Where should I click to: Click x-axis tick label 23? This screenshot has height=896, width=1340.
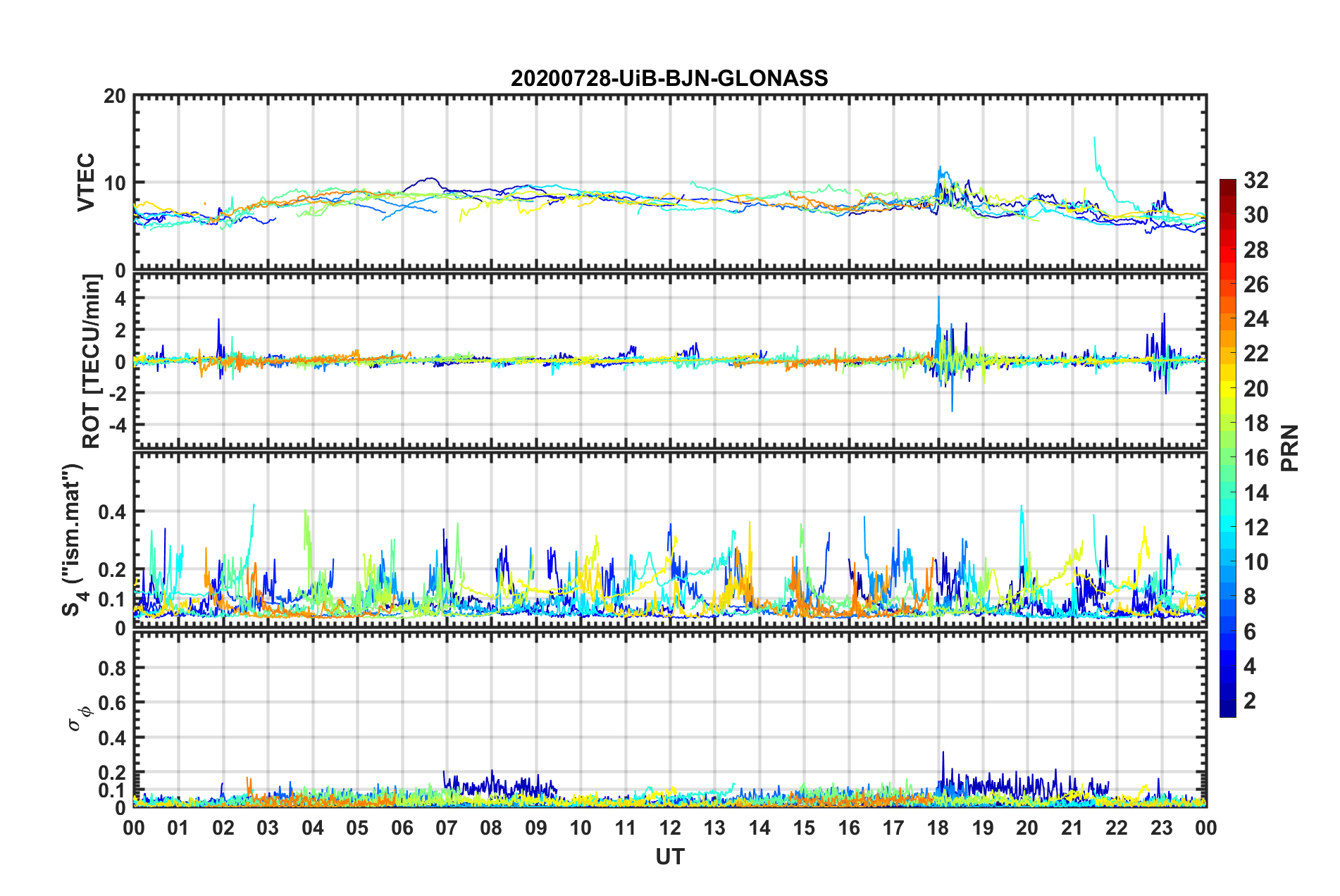point(1161,828)
